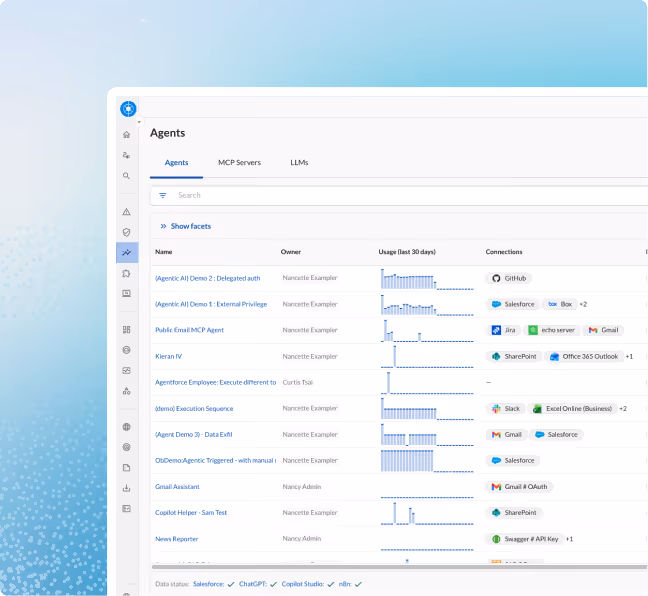
Task: Click the shapes icon in the sidebar
Action: click(126, 391)
